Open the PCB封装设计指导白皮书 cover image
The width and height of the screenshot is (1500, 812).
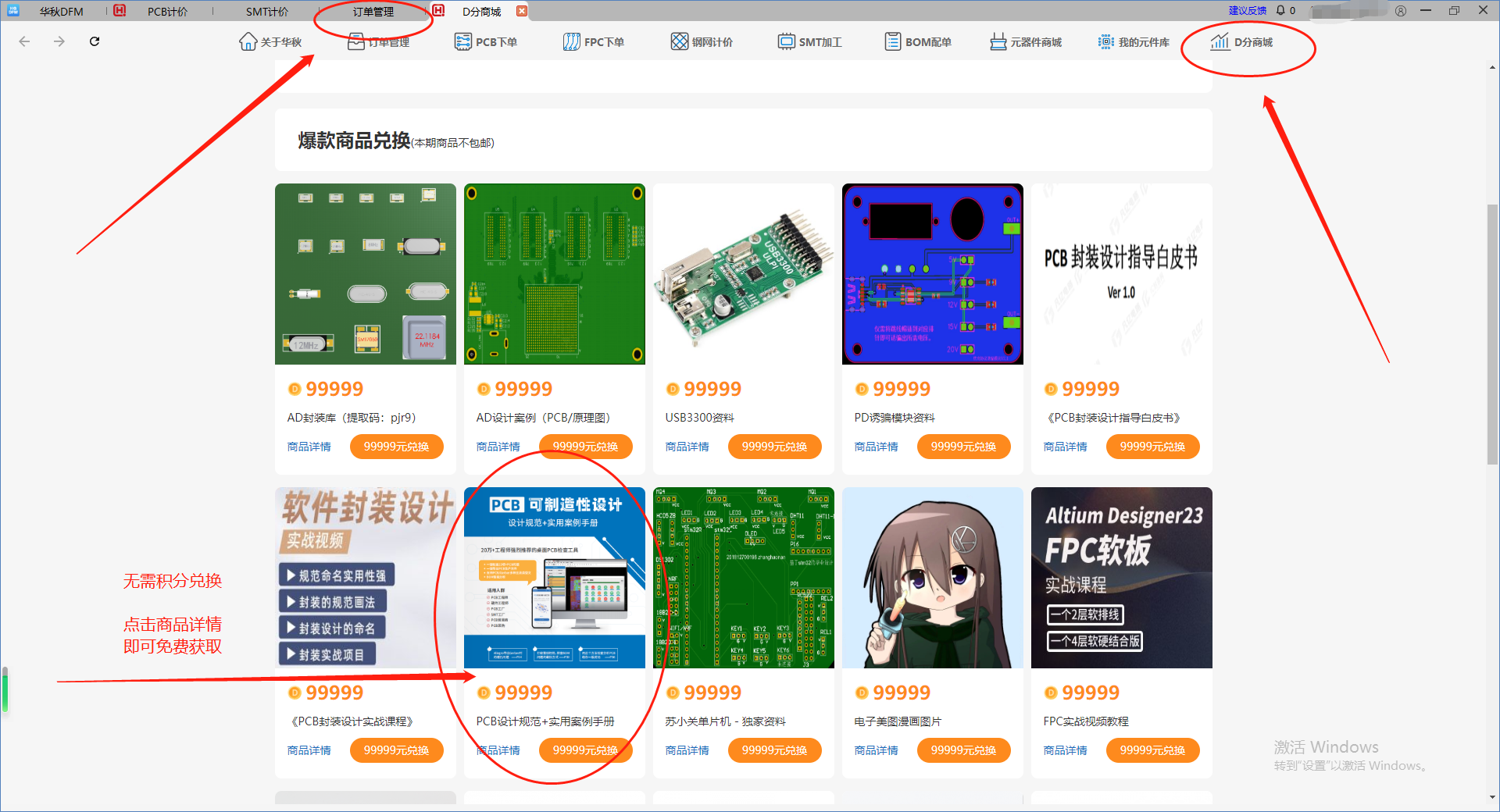(1122, 274)
